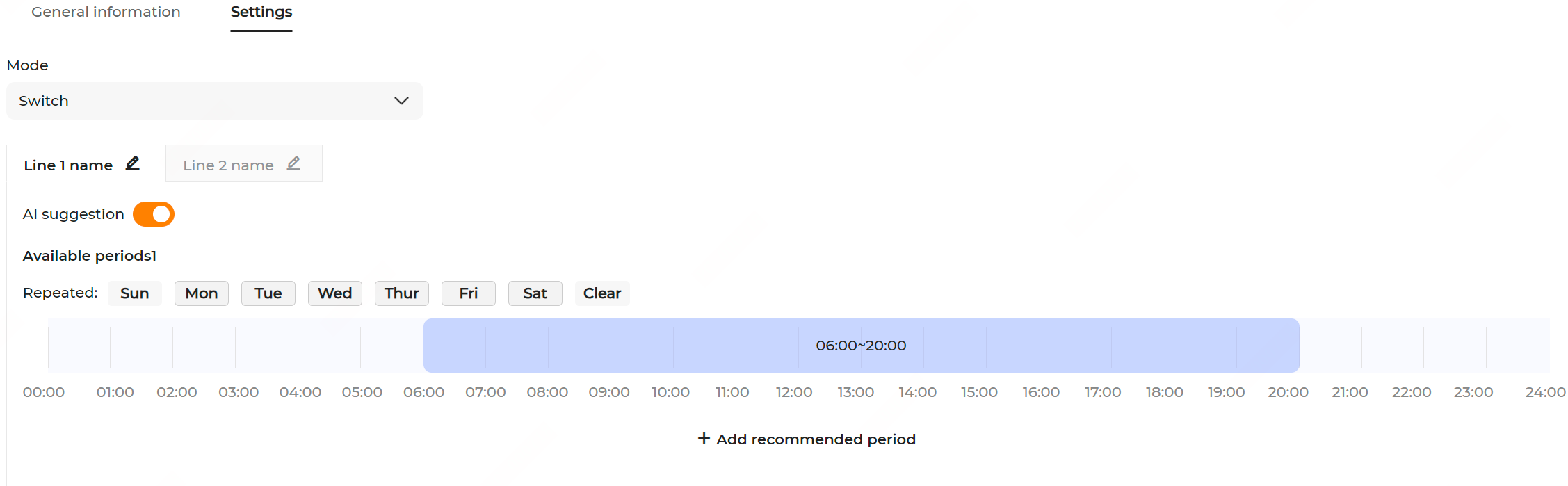Toggle Wed repeat day
This screenshot has height=486, width=1568.
click(x=334, y=293)
